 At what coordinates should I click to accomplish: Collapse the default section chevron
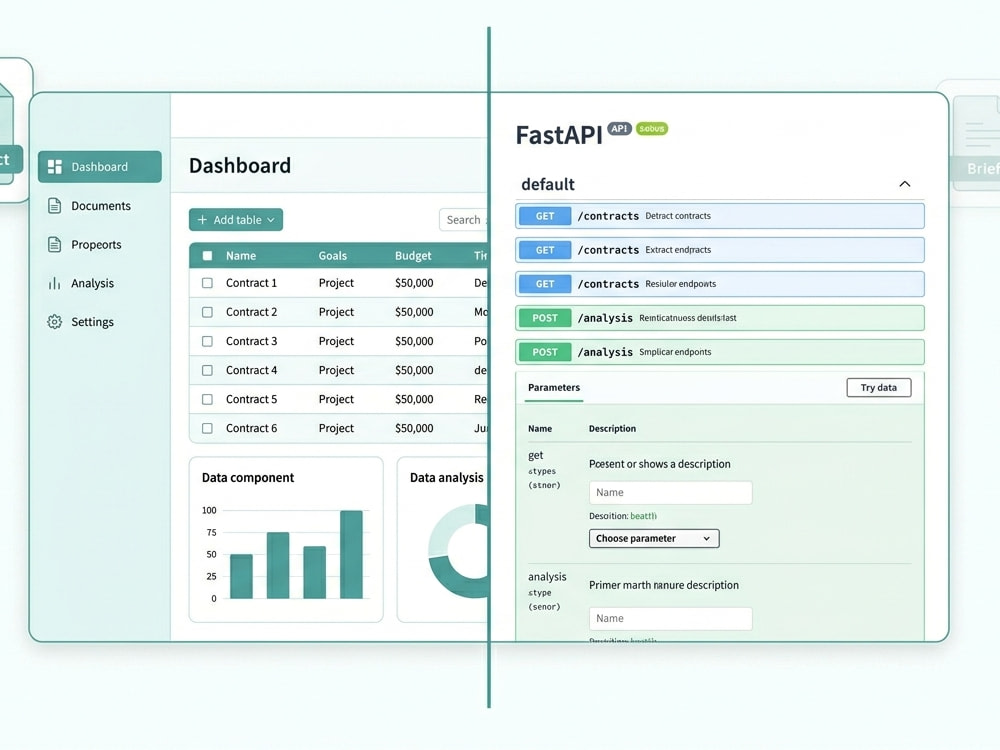pyautogui.click(x=904, y=184)
